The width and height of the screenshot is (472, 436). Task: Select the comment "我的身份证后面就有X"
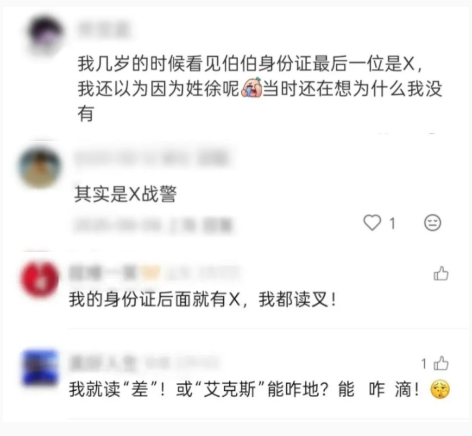tap(202, 299)
